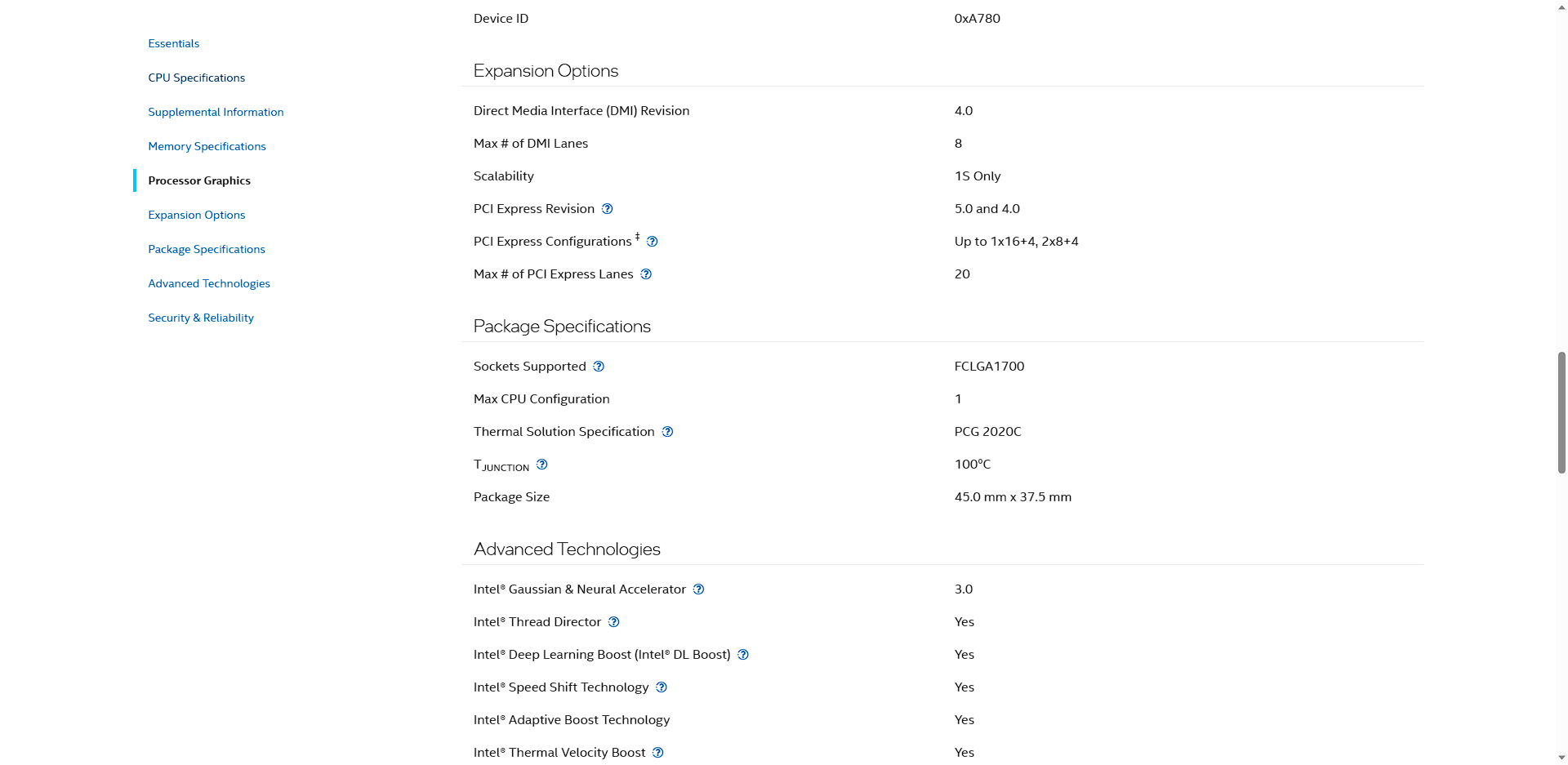Open Speed Shift Technology help icon
Image resolution: width=1568 pixels, height=765 pixels.
coord(661,687)
